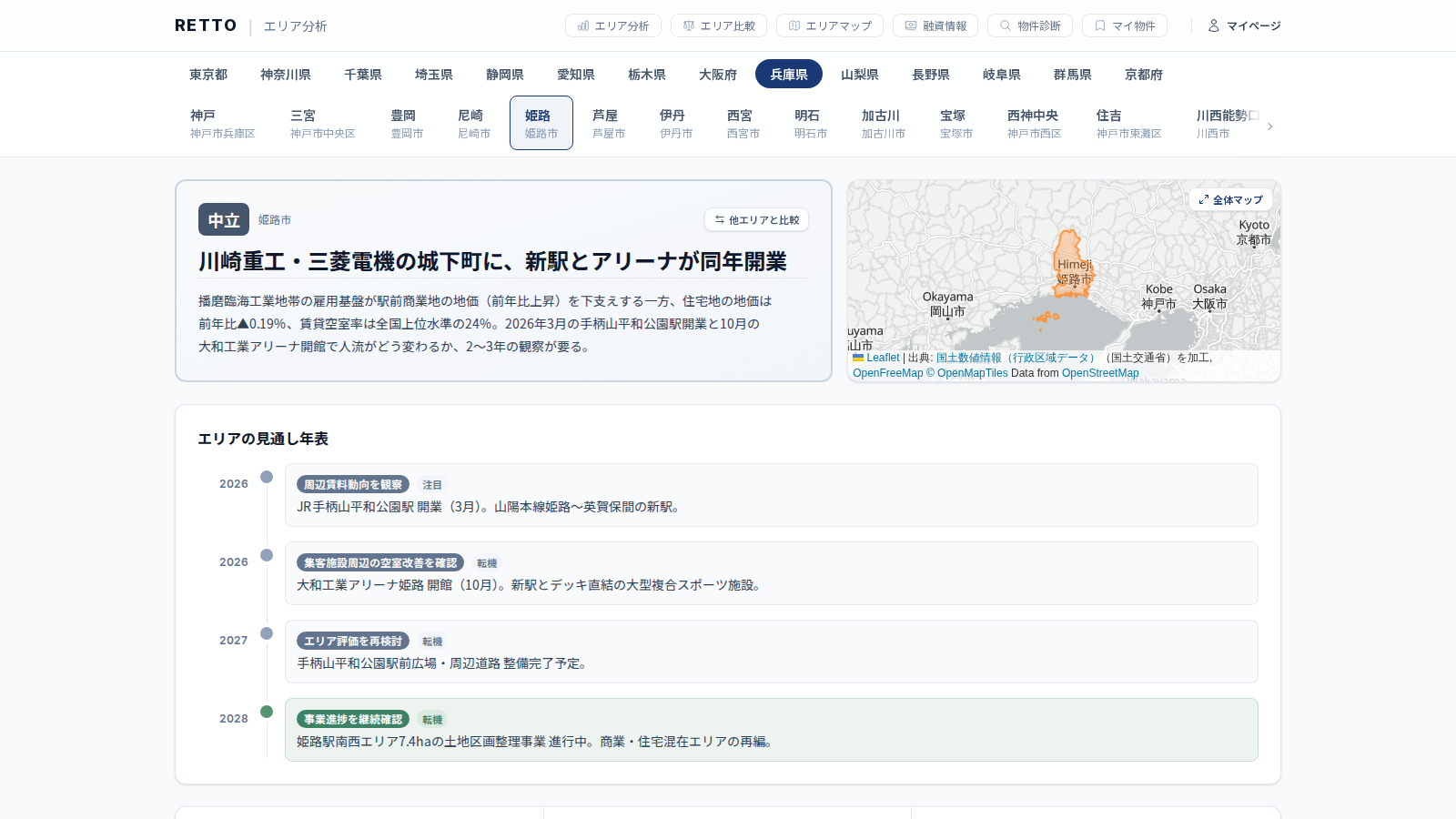Screen dimensions: 1456x819
Task: Expand map with 全体マップ button
Action: point(1230,199)
